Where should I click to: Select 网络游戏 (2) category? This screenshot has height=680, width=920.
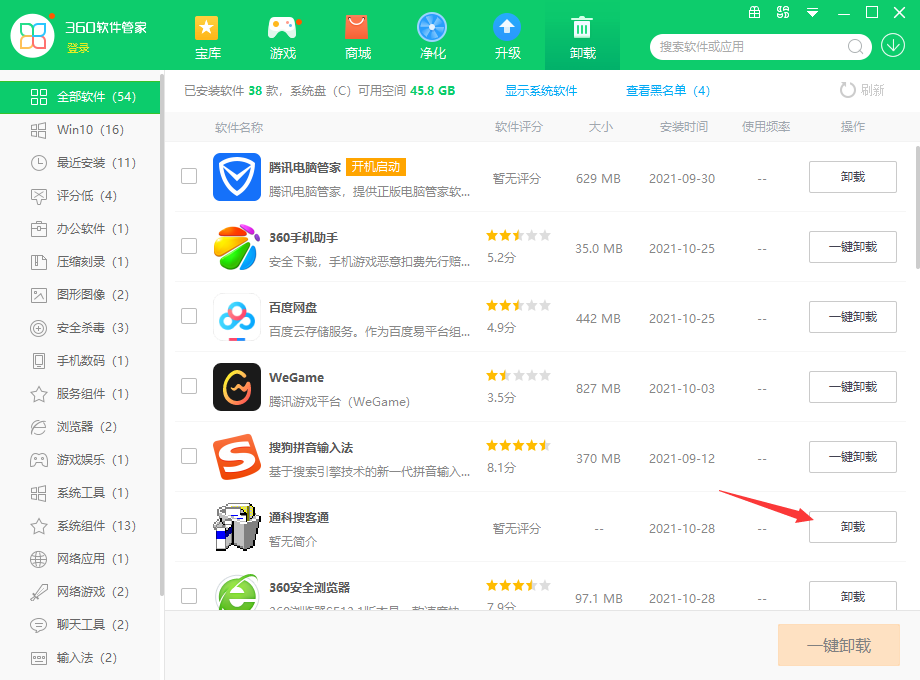pos(80,591)
